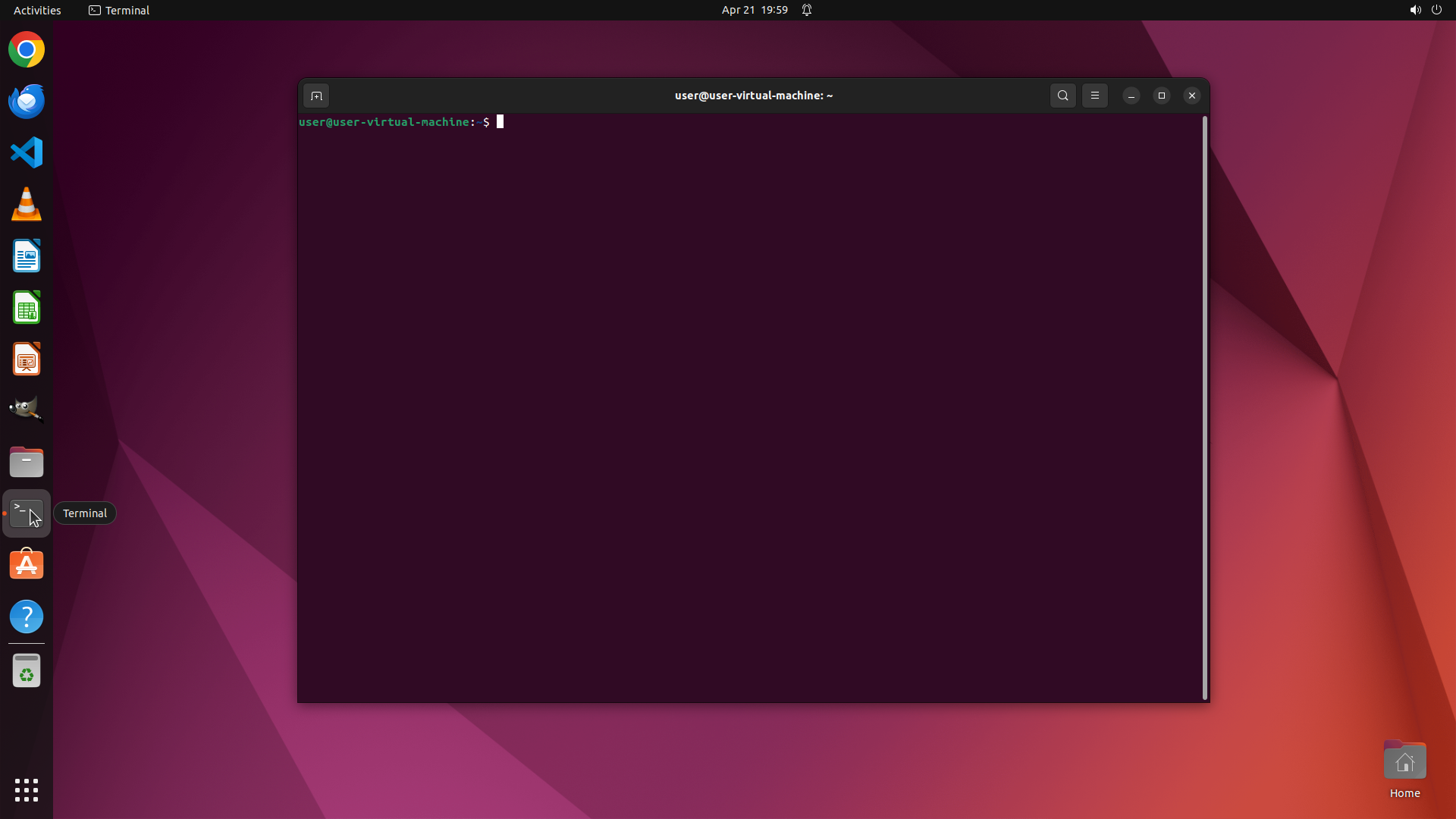Open LibreOffice Impress

click(x=27, y=359)
